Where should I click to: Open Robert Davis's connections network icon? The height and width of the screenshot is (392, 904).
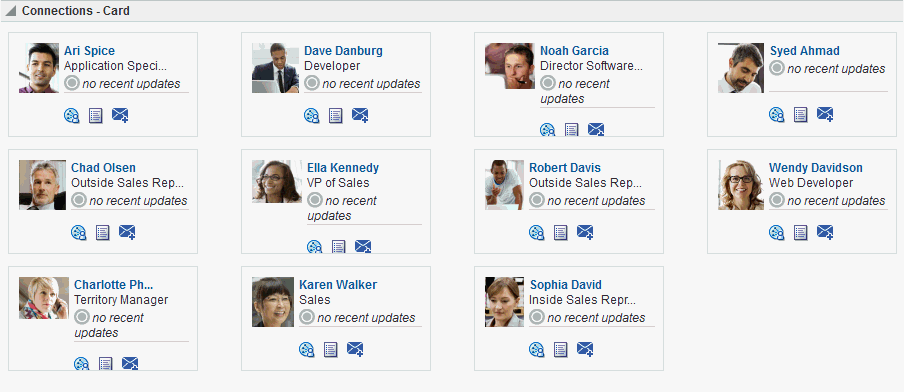coord(537,233)
